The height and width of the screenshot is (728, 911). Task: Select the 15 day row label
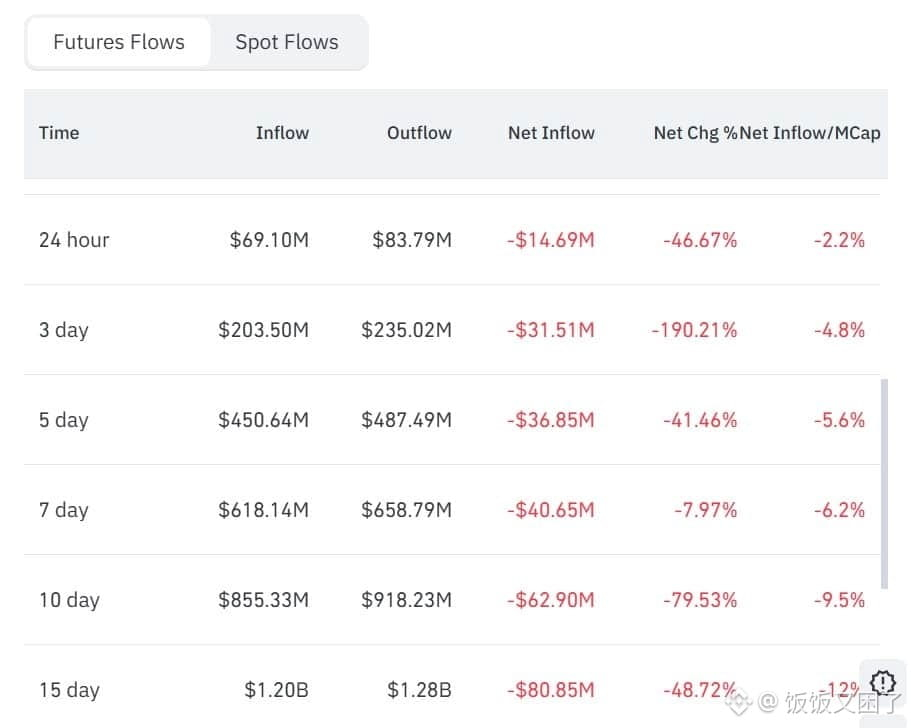[69, 690]
